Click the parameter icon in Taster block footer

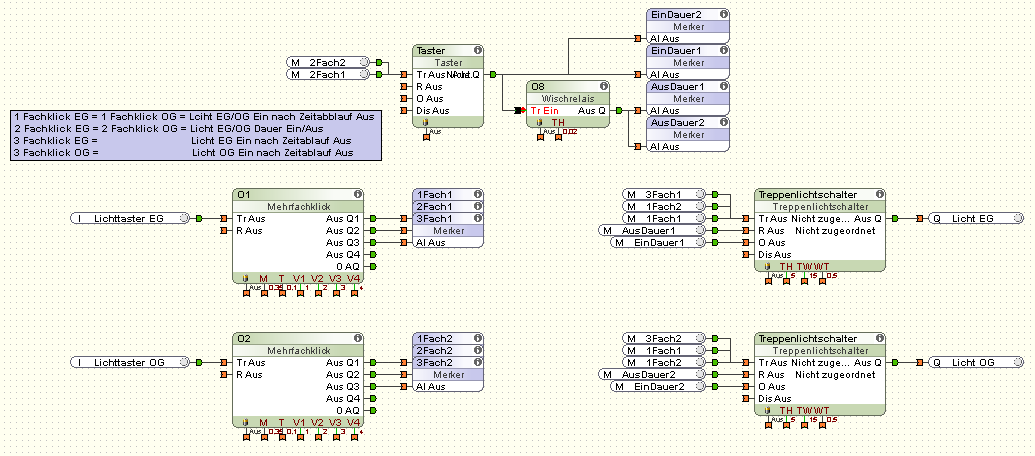pos(428,122)
